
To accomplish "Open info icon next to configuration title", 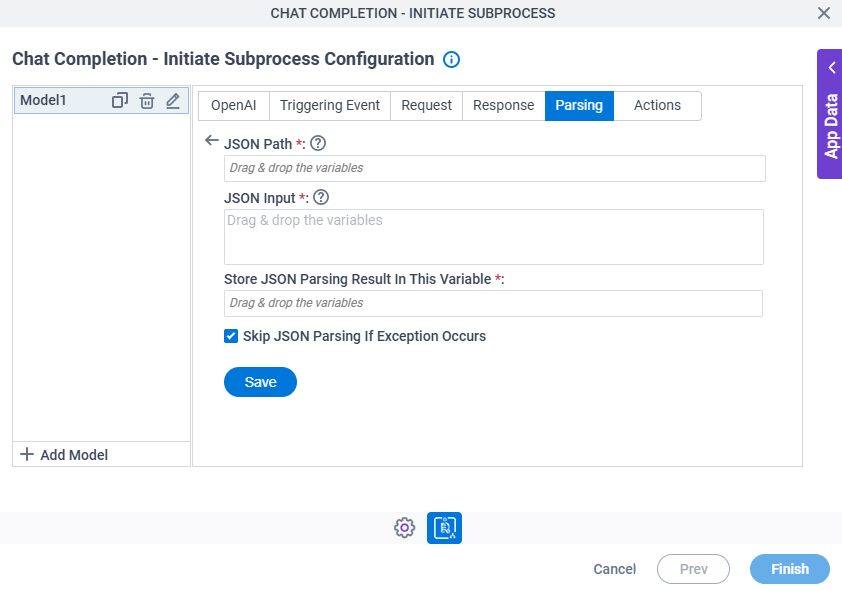I will (x=451, y=59).
